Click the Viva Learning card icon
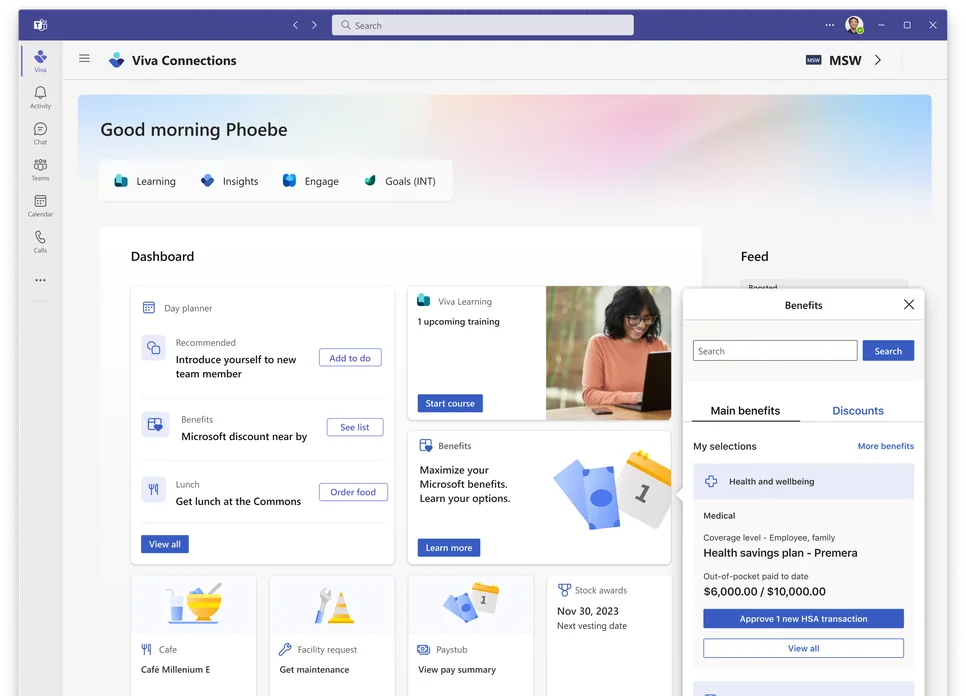Viewport: 966px width, 696px height. 423,300
